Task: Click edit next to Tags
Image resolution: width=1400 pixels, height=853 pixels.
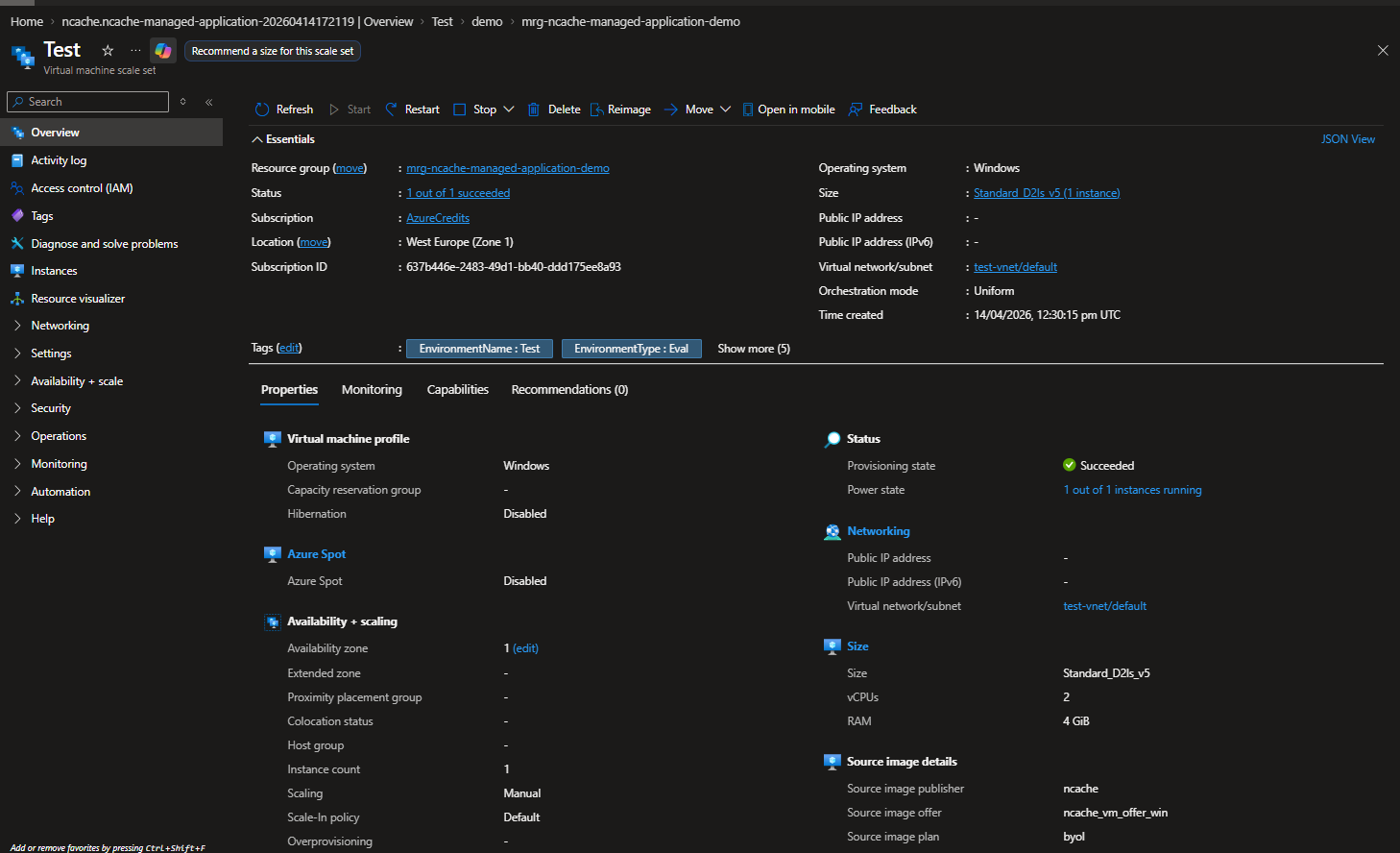Action: (x=289, y=348)
